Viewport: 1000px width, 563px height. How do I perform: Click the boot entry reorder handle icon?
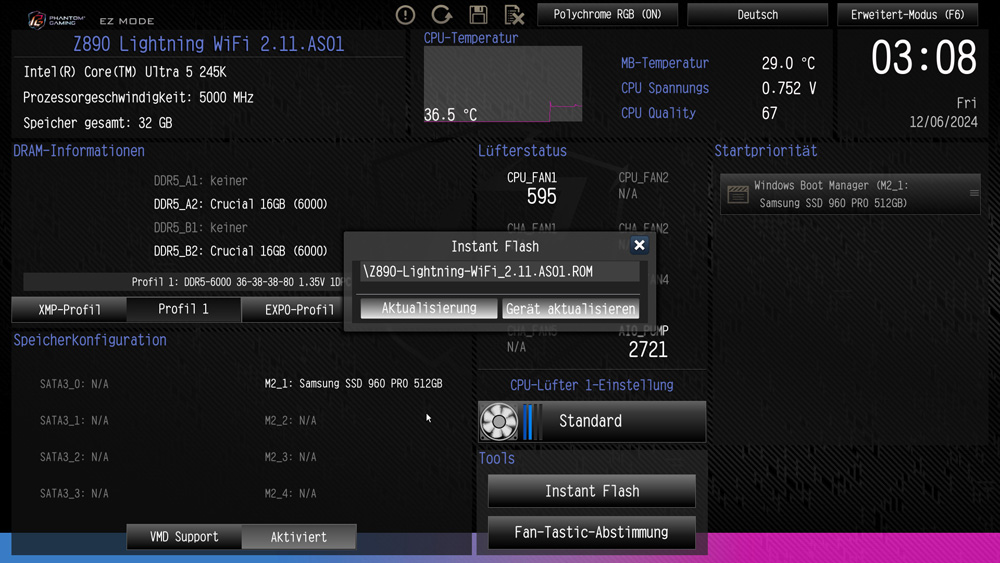pos(974,193)
